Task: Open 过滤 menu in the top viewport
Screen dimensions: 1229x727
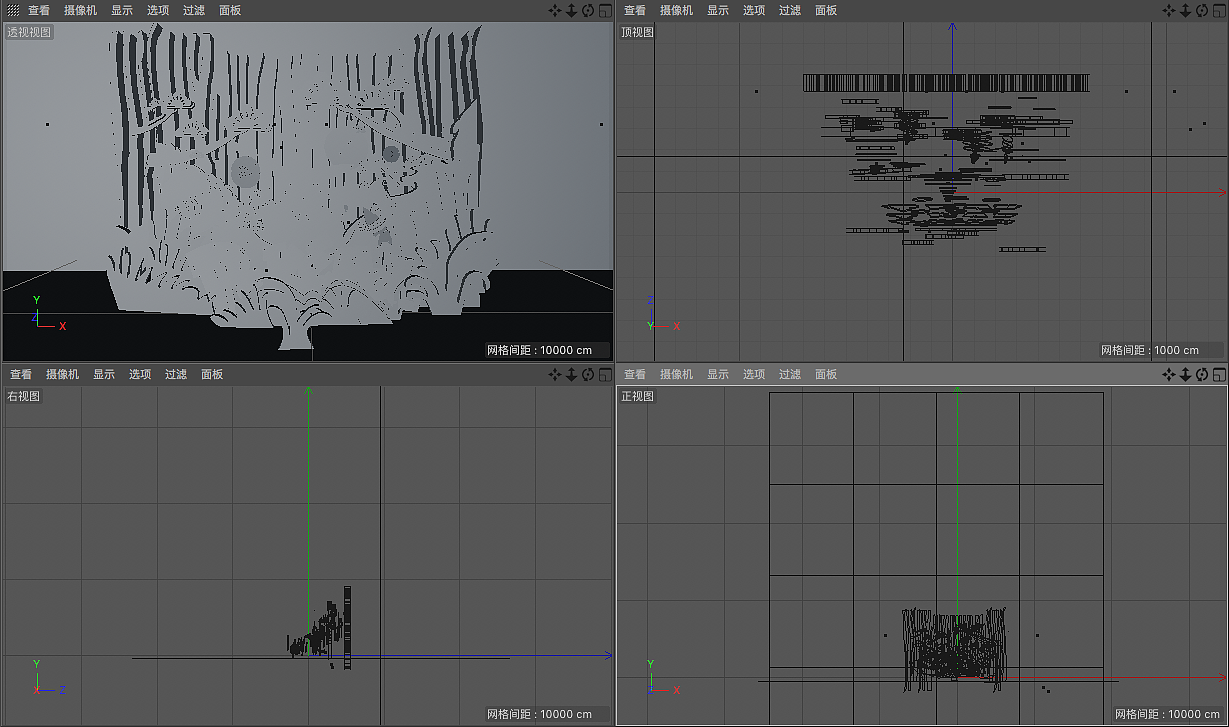Action: pos(790,11)
